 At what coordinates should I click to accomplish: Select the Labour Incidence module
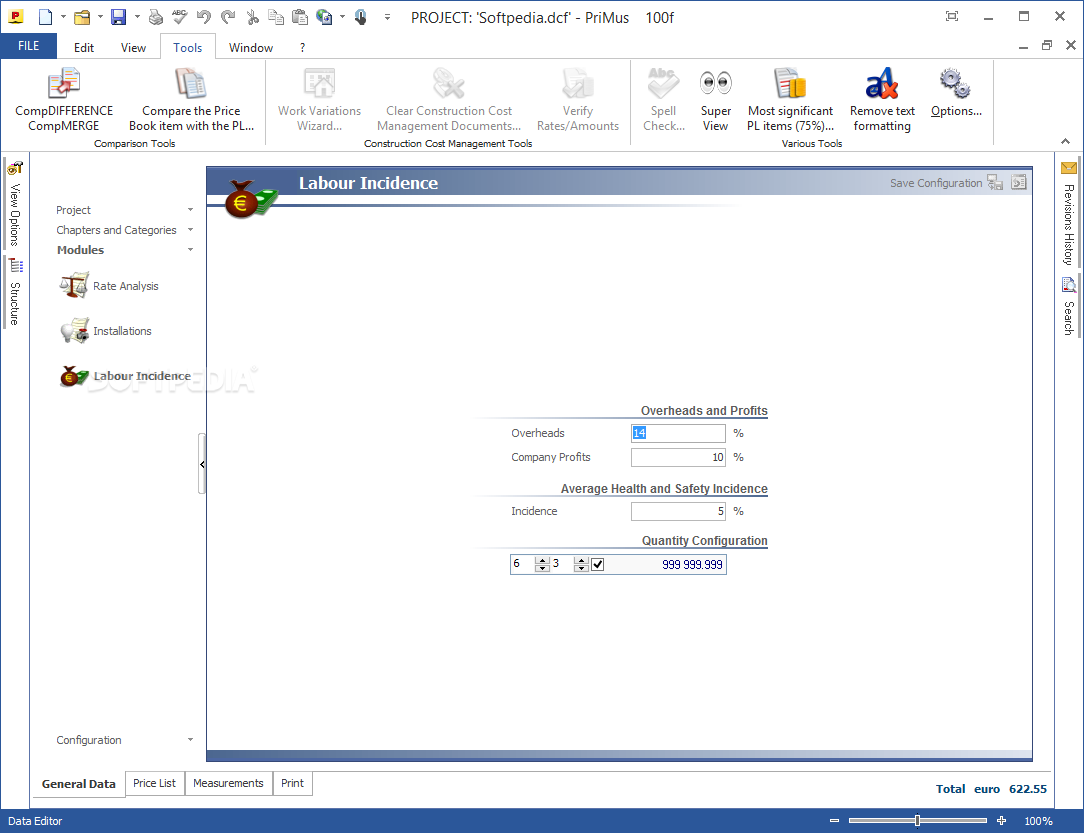tap(125, 376)
